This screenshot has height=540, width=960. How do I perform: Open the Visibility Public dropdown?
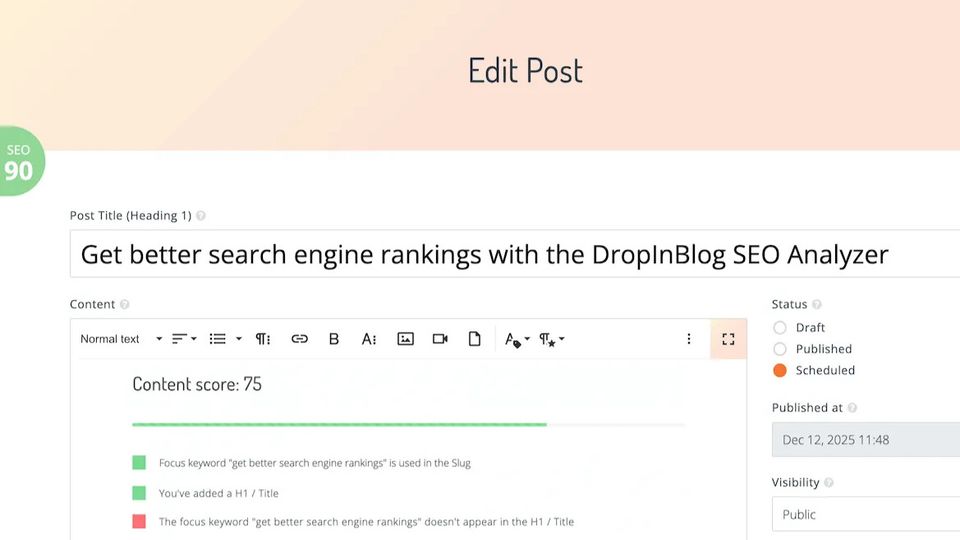pyautogui.click(x=866, y=514)
